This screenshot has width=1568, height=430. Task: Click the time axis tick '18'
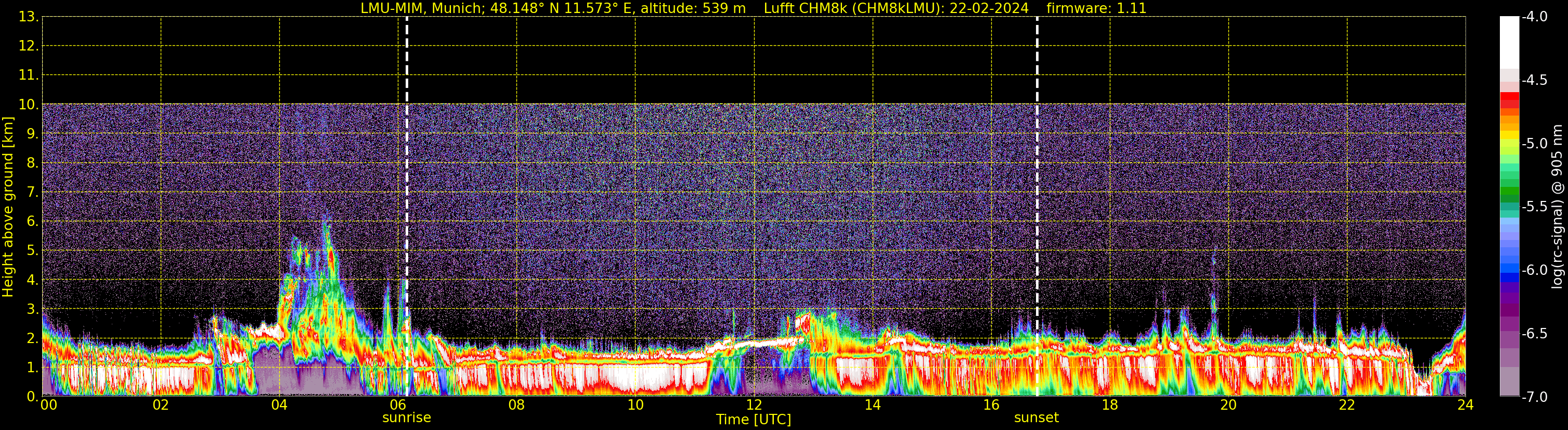(x=1110, y=405)
